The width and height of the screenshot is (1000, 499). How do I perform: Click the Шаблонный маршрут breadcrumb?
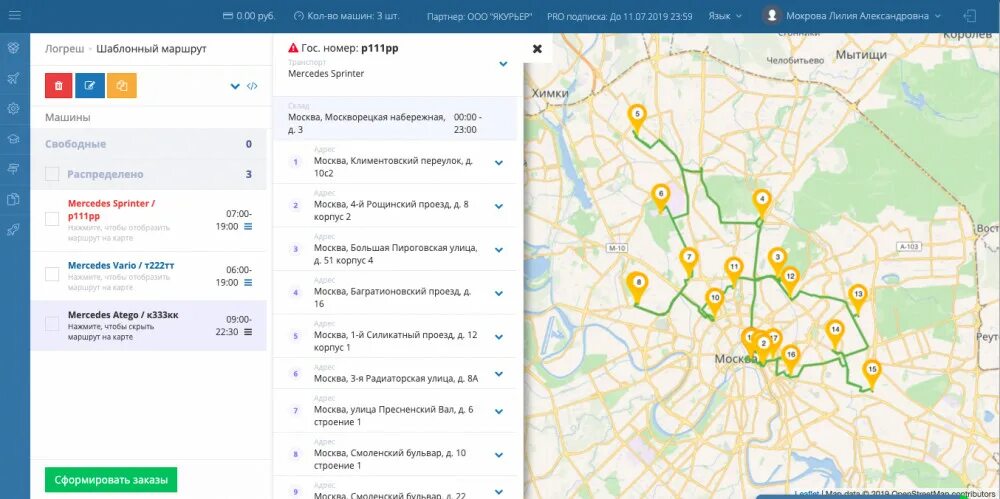pyautogui.click(x=151, y=48)
